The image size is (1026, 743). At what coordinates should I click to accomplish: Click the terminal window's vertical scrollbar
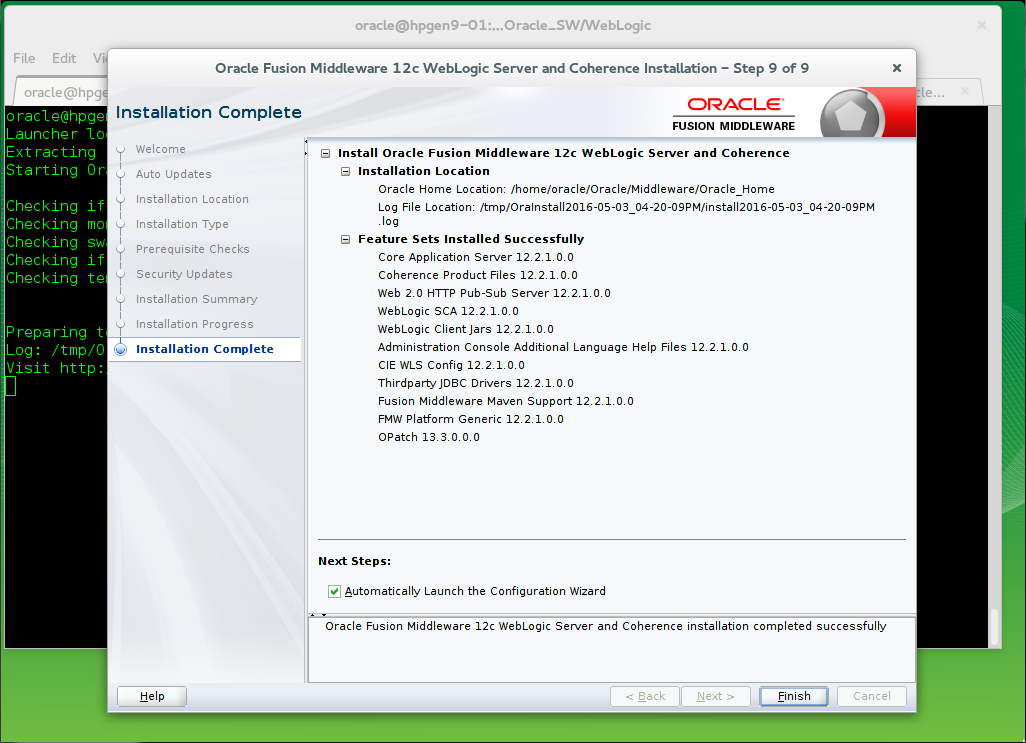pos(993,628)
